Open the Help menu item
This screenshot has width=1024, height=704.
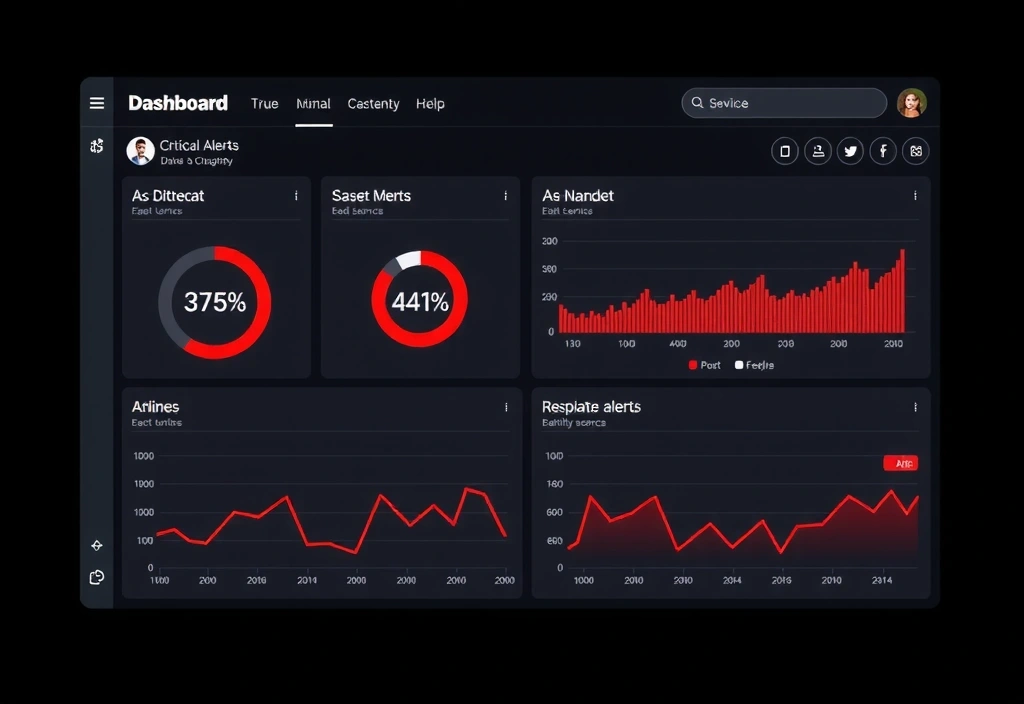430,104
